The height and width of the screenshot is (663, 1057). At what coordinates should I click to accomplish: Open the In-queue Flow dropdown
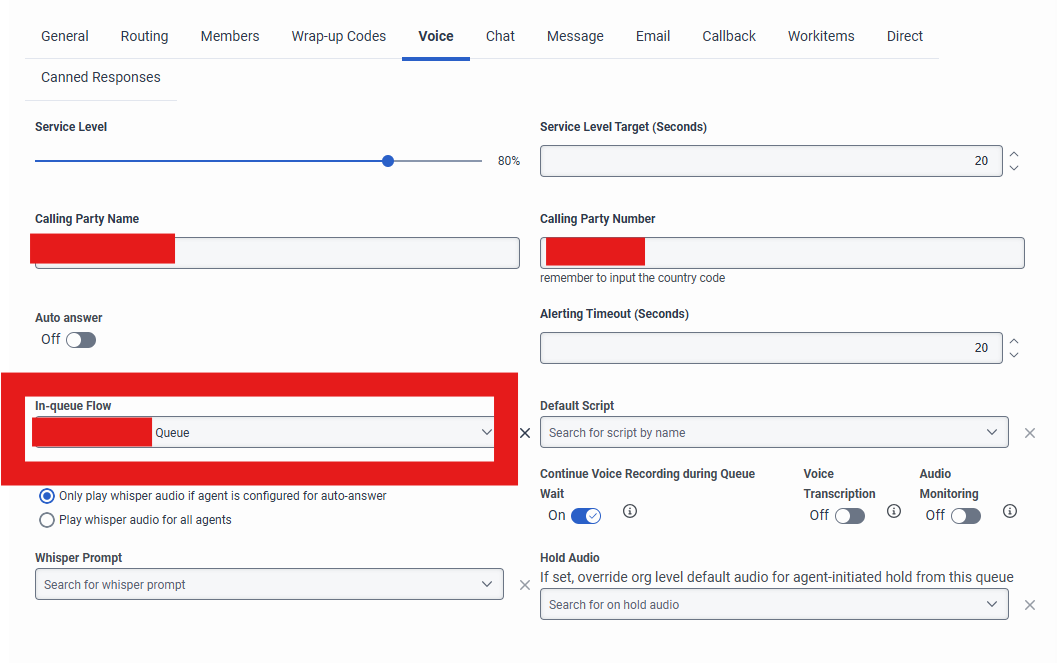click(486, 432)
